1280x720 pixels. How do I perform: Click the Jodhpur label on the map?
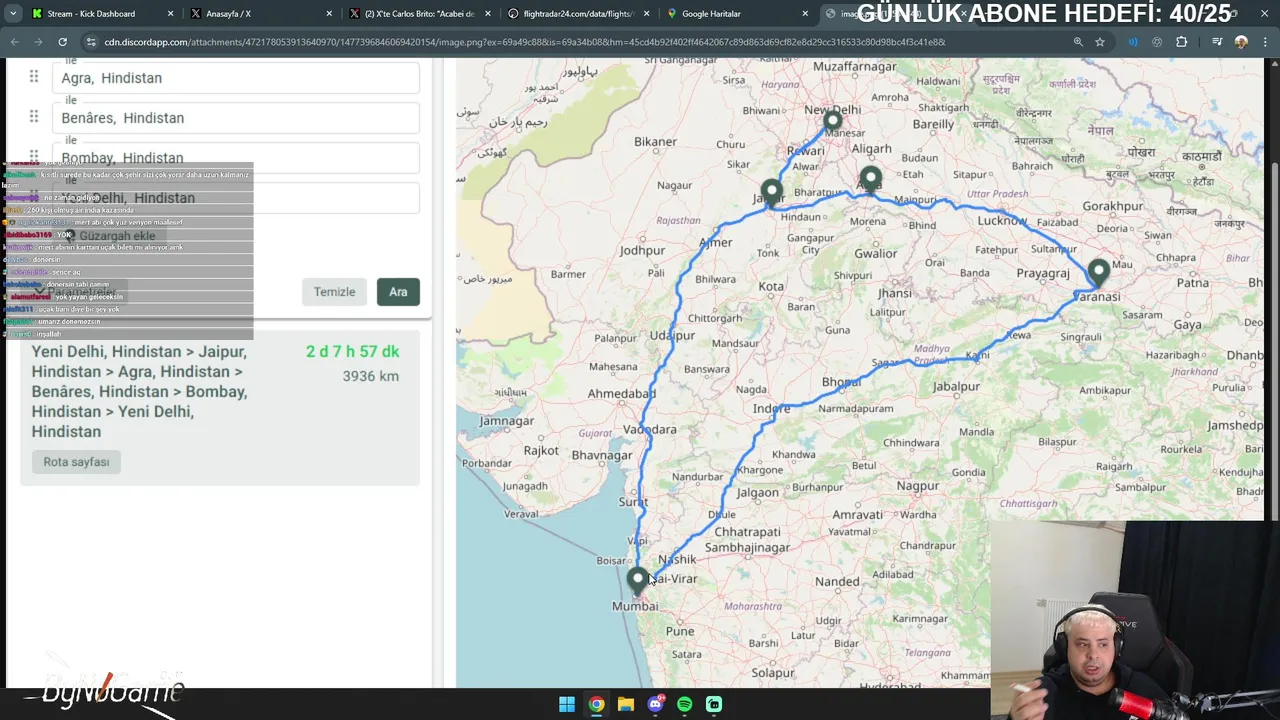pos(642,251)
